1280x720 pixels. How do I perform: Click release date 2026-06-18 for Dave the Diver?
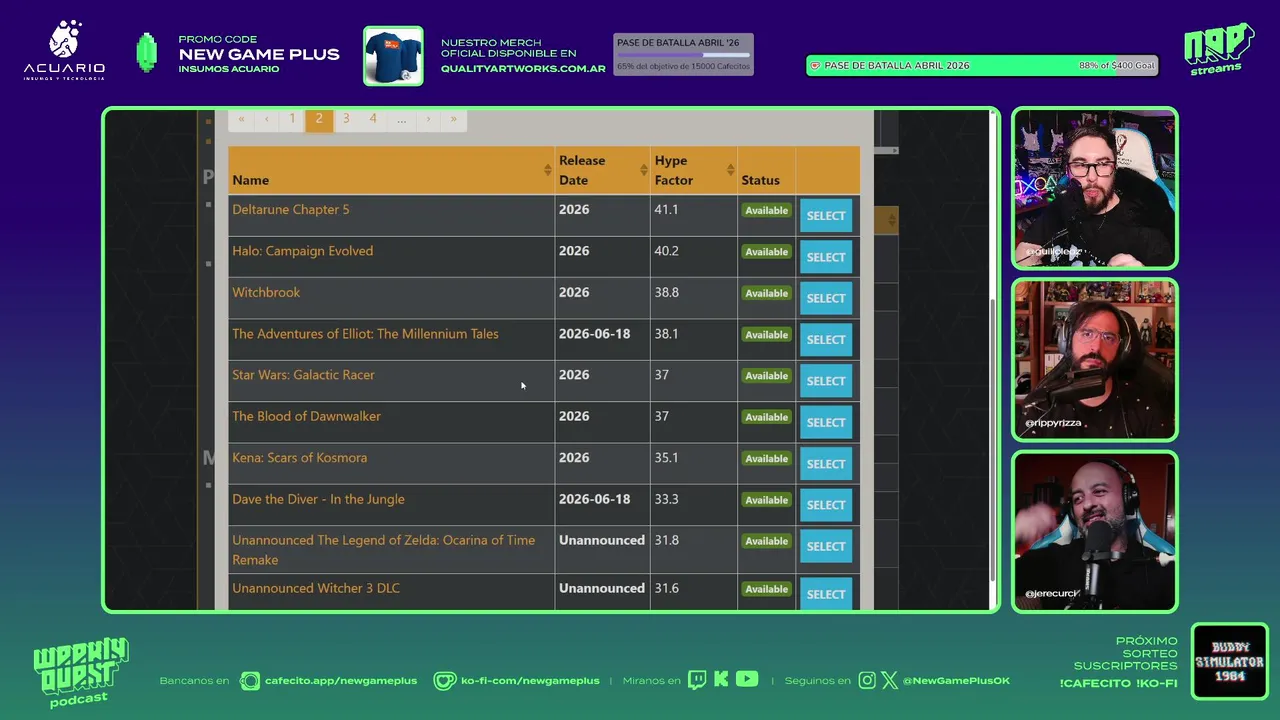pyautogui.click(x=595, y=499)
